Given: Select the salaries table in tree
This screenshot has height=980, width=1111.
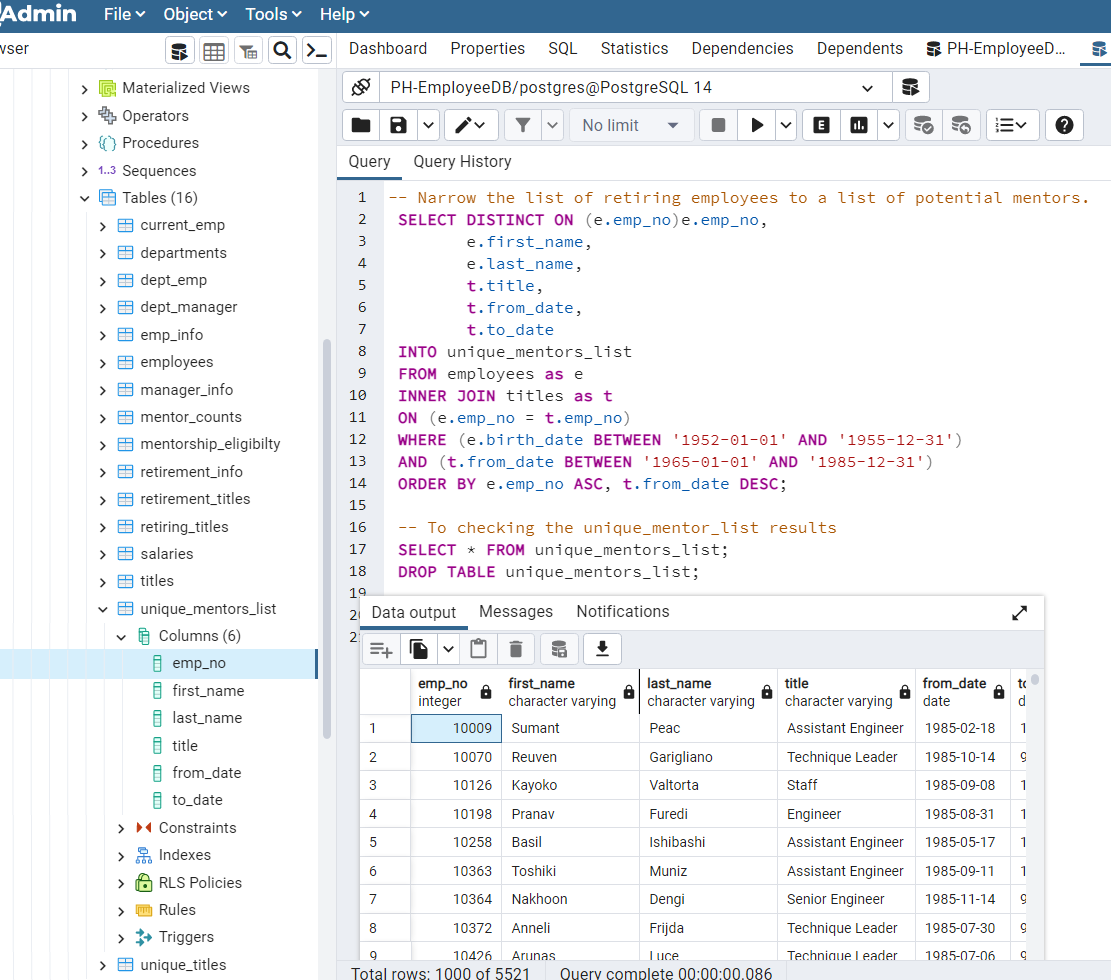Looking at the screenshot, I should tap(167, 554).
